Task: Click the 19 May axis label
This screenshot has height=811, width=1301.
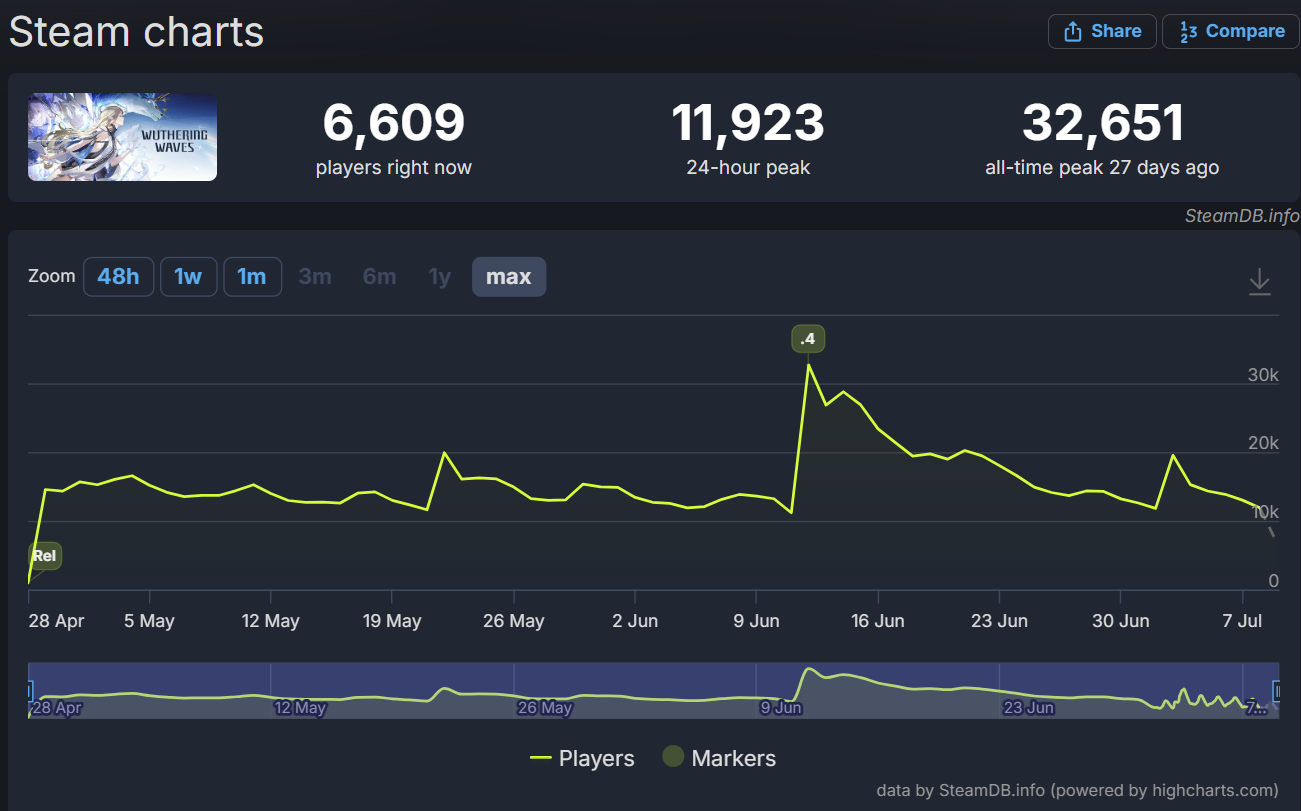Action: click(392, 621)
